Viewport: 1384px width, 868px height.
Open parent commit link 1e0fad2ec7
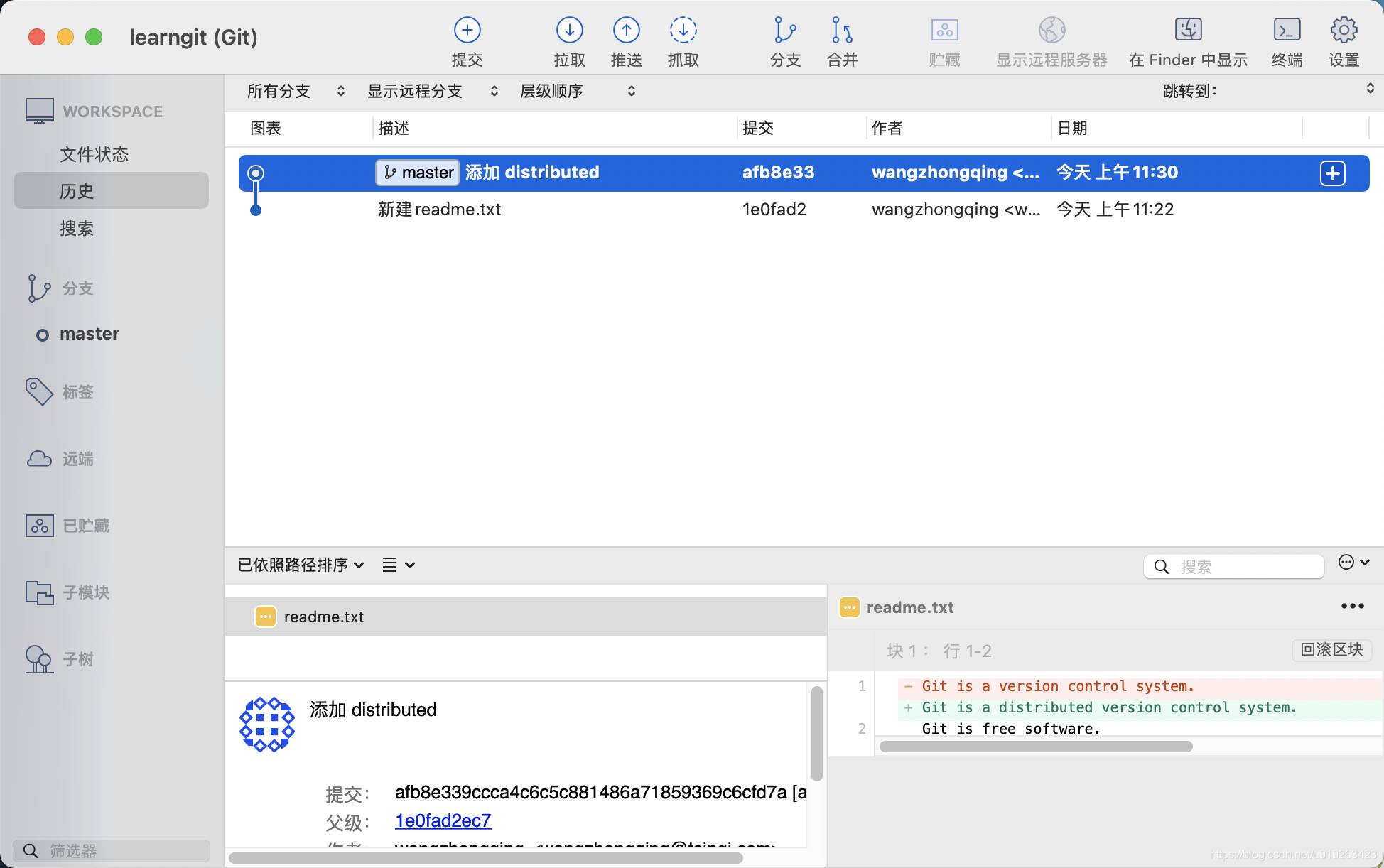(x=443, y=820)
